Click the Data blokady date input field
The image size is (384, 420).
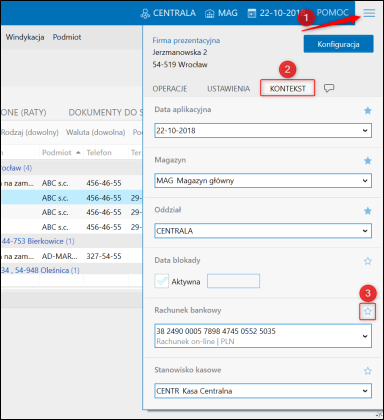click(233, 281)
